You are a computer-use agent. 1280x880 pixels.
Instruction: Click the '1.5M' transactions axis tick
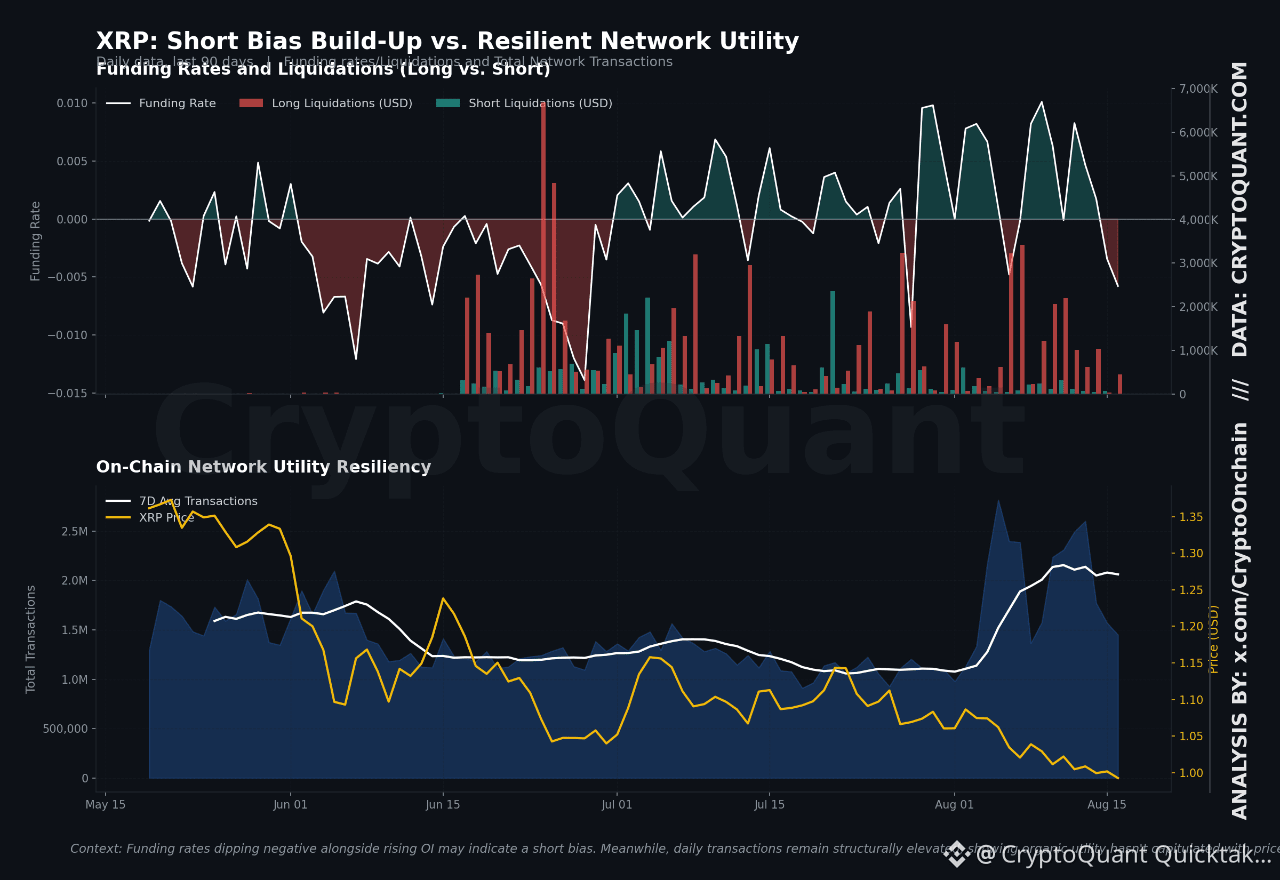point(74,630)
